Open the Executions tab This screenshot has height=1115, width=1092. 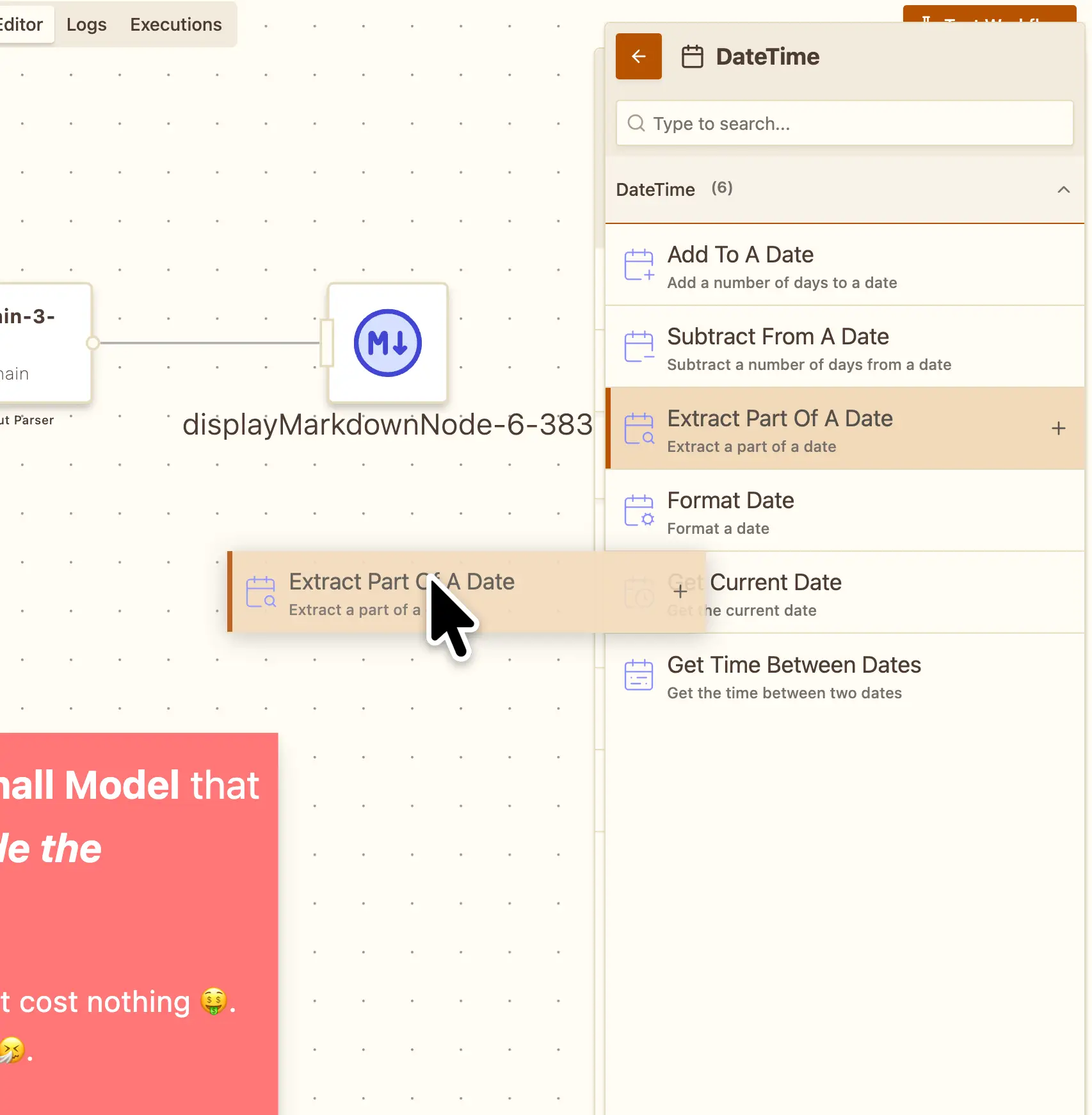(x=176, y=24)
